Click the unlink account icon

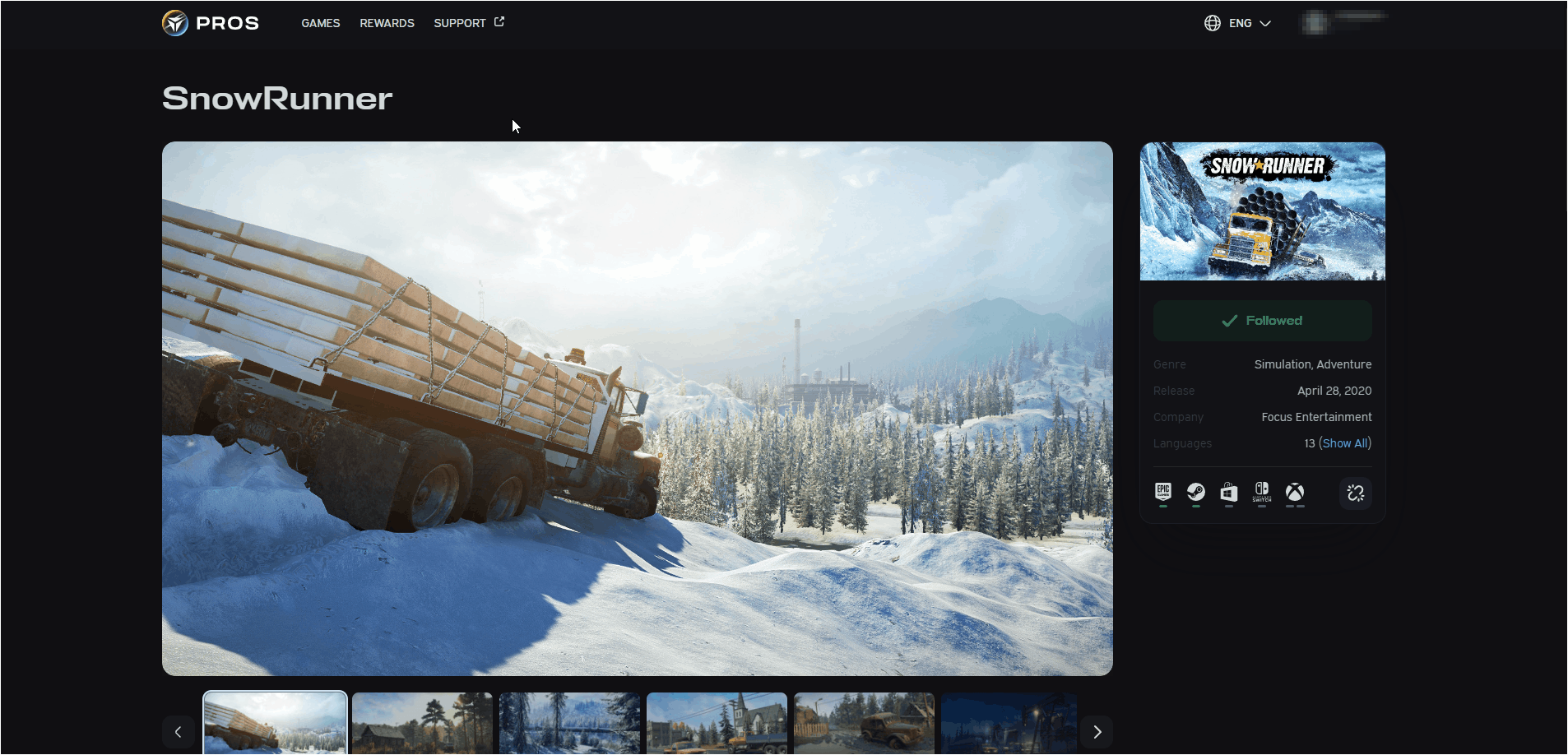pyautogui.click(x=1356, y=493)
